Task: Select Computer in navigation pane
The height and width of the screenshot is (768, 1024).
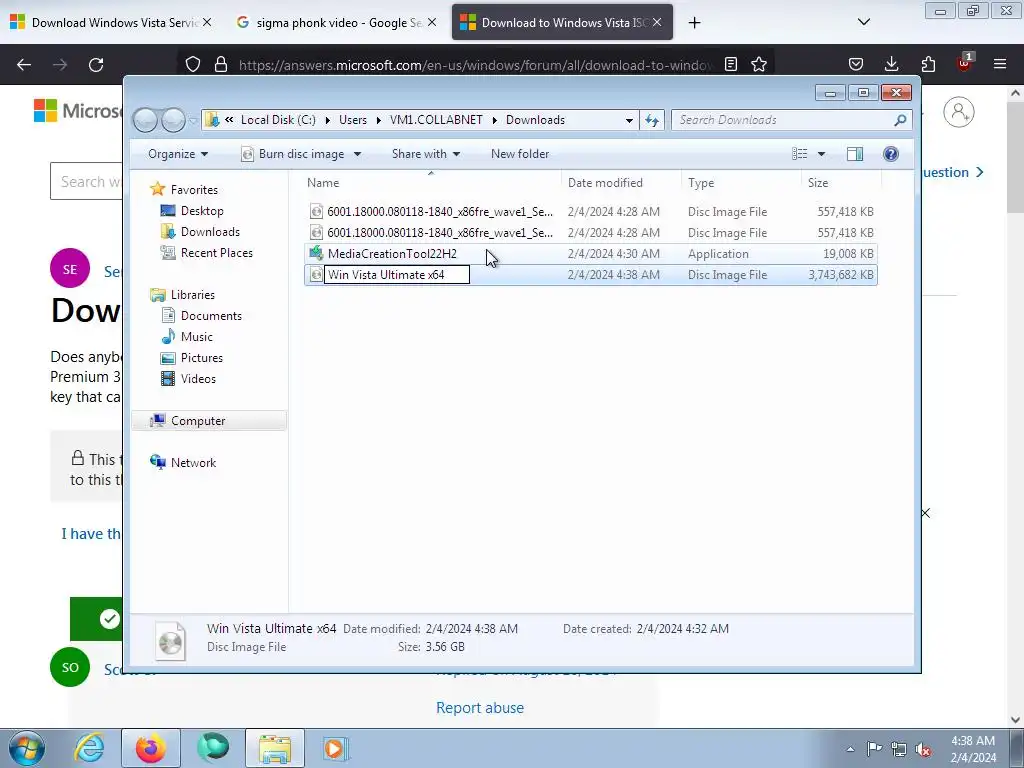Action: tap(209, 421)
